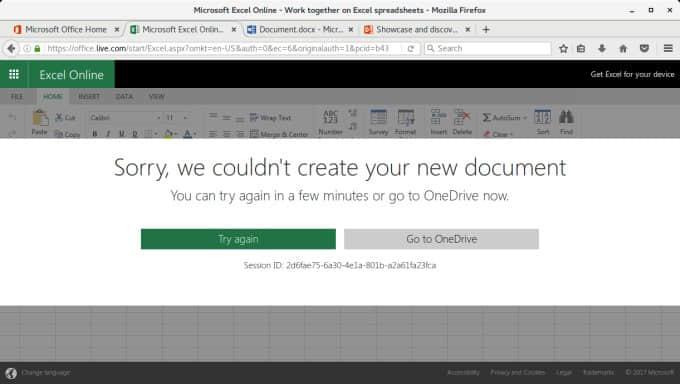Image resolution: width=680 pixels, height=384 pixels.
Task: Open the Accessibility footer link
Action: pos(463,372)
